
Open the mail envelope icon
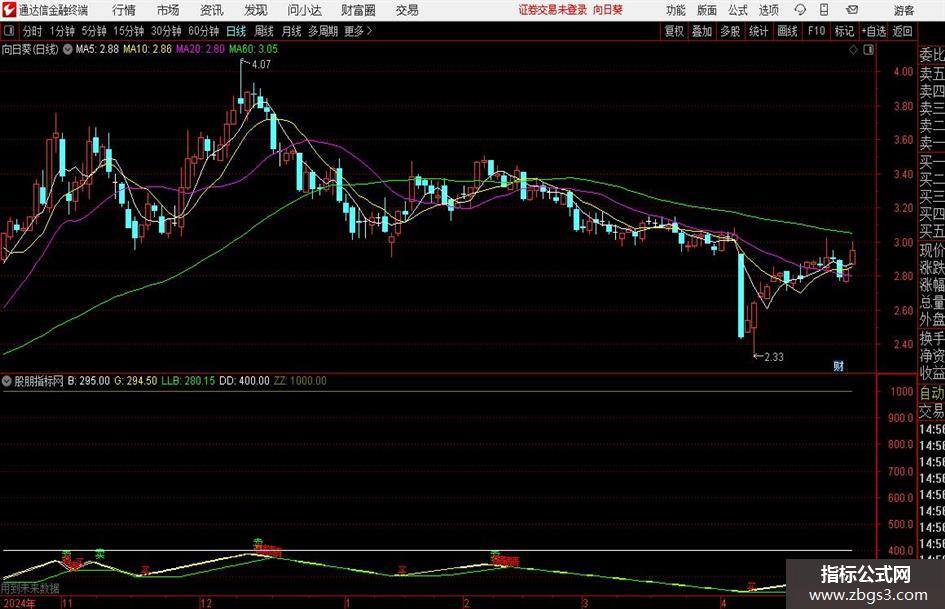coord(852,10)
